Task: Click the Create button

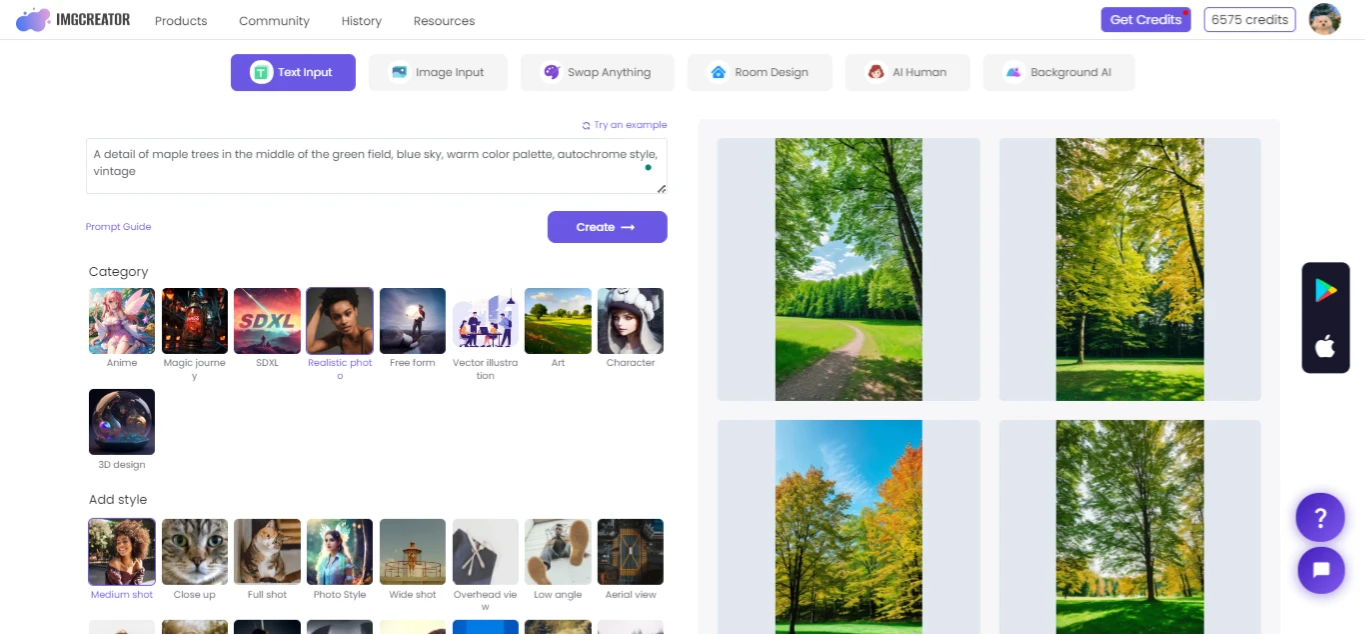Action: (607, 227)
